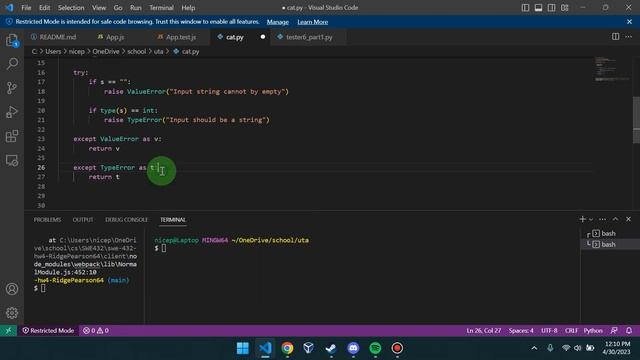Viewport: 640px width, 360px height.
Task: Open the Accounts menu icon
Action: [12, 289]
